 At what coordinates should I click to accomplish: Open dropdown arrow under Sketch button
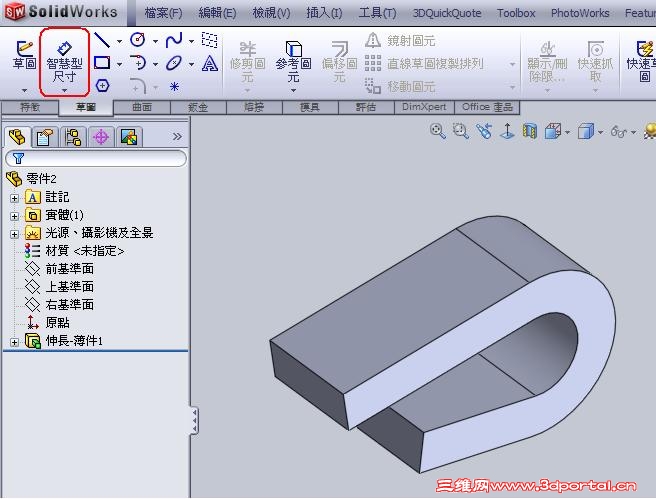click(x=24, y=90)
